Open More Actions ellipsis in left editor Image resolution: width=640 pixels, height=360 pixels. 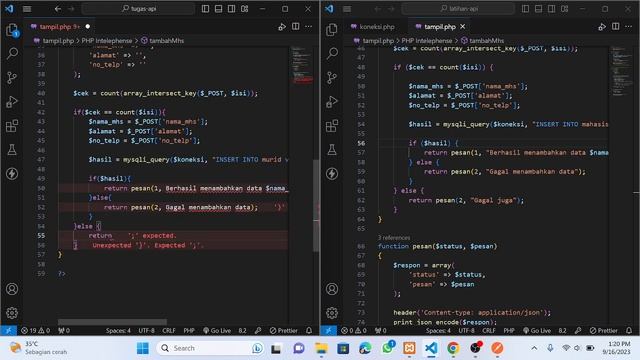[309, 27]
